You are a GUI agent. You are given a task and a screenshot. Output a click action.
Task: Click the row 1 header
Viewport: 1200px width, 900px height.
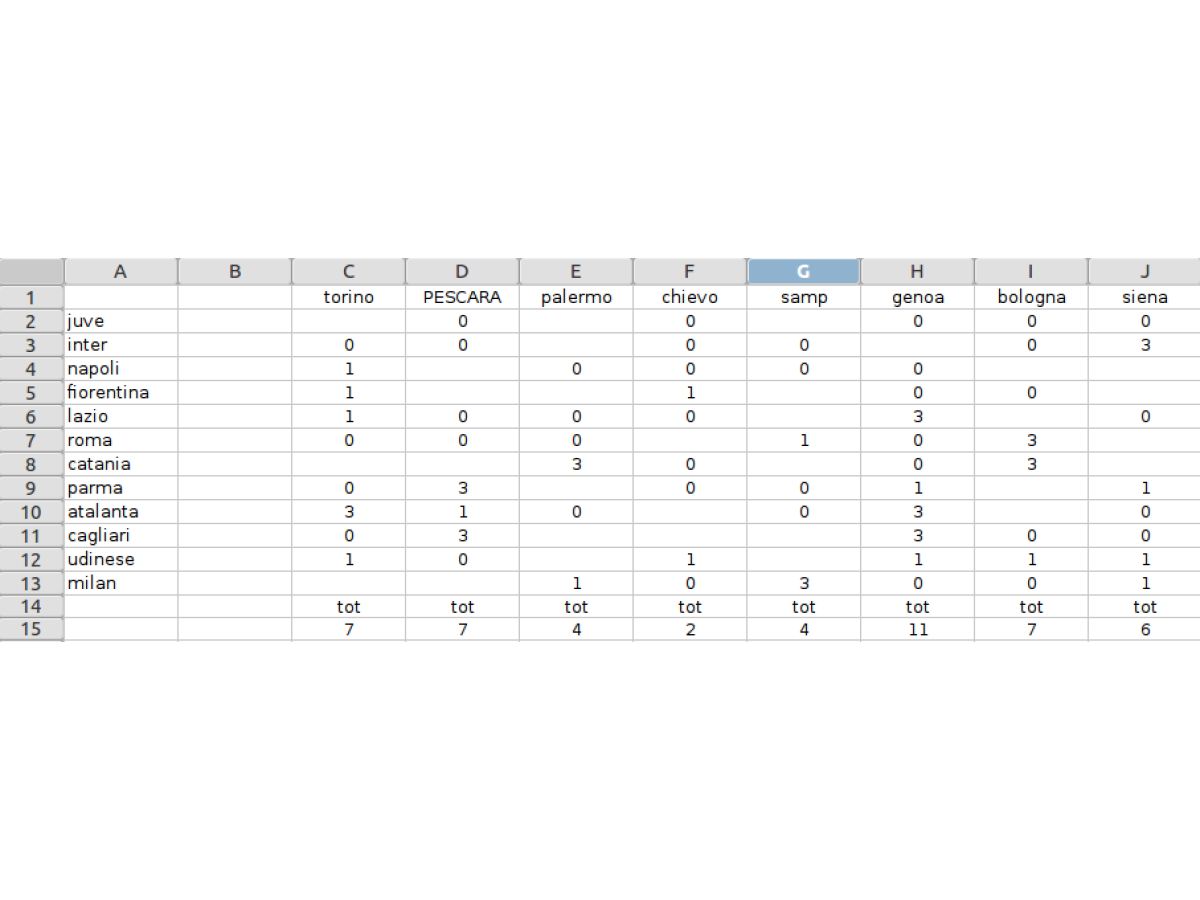click(x=31, y=297)
